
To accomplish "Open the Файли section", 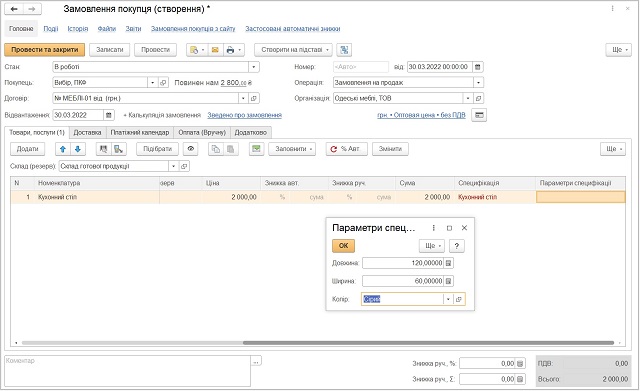I will (107, 29).
